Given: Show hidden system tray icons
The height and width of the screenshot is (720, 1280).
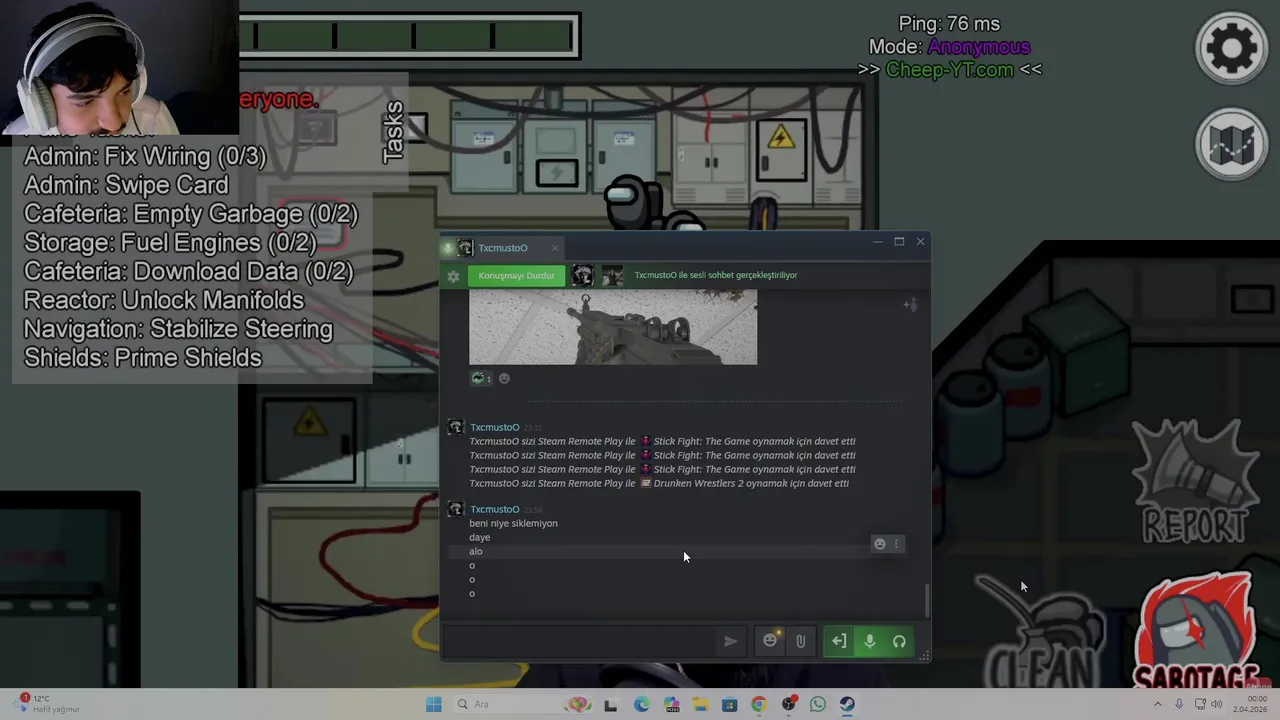Looking at the screenshot, I should pyautogui.click(x=1158, y=704).
